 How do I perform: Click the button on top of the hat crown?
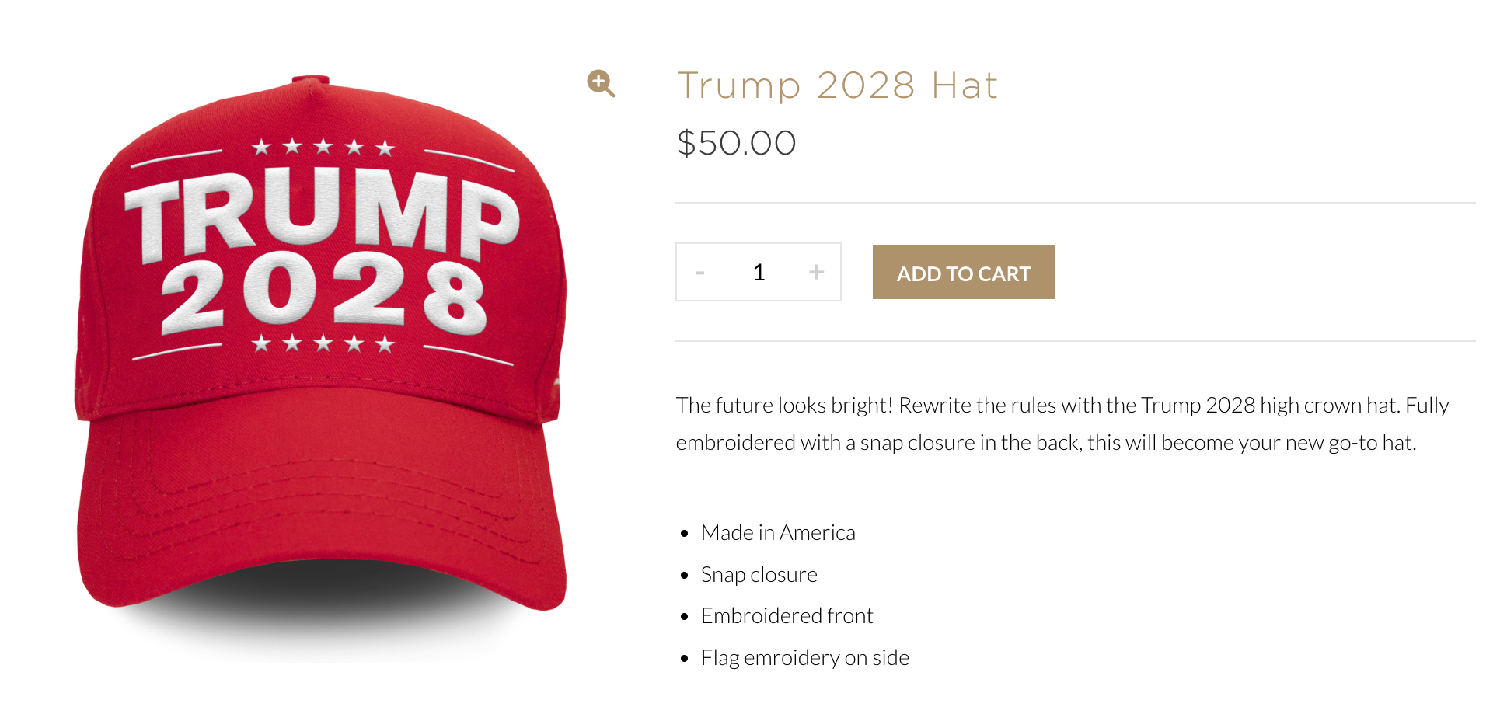(x=312, y=80)
